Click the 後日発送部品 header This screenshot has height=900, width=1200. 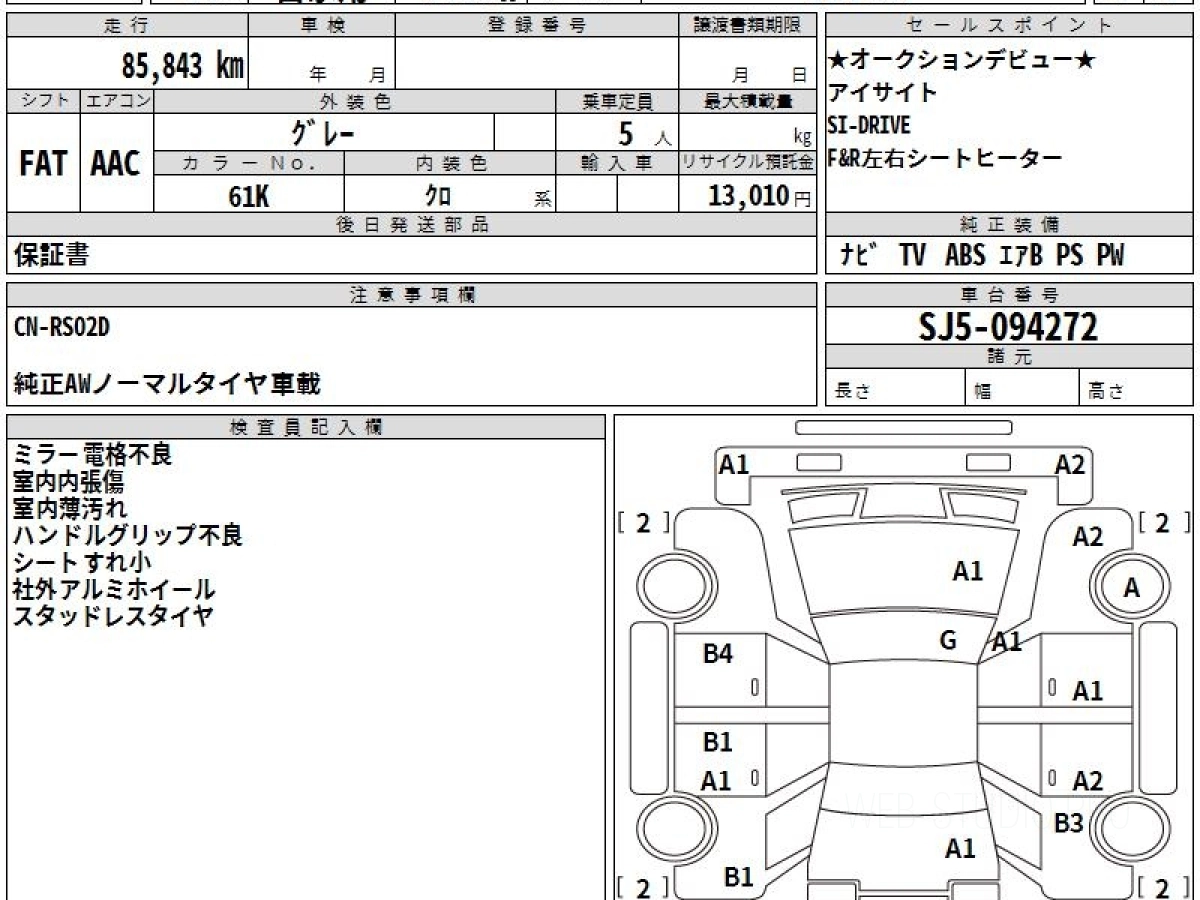[x=412, y=225]
